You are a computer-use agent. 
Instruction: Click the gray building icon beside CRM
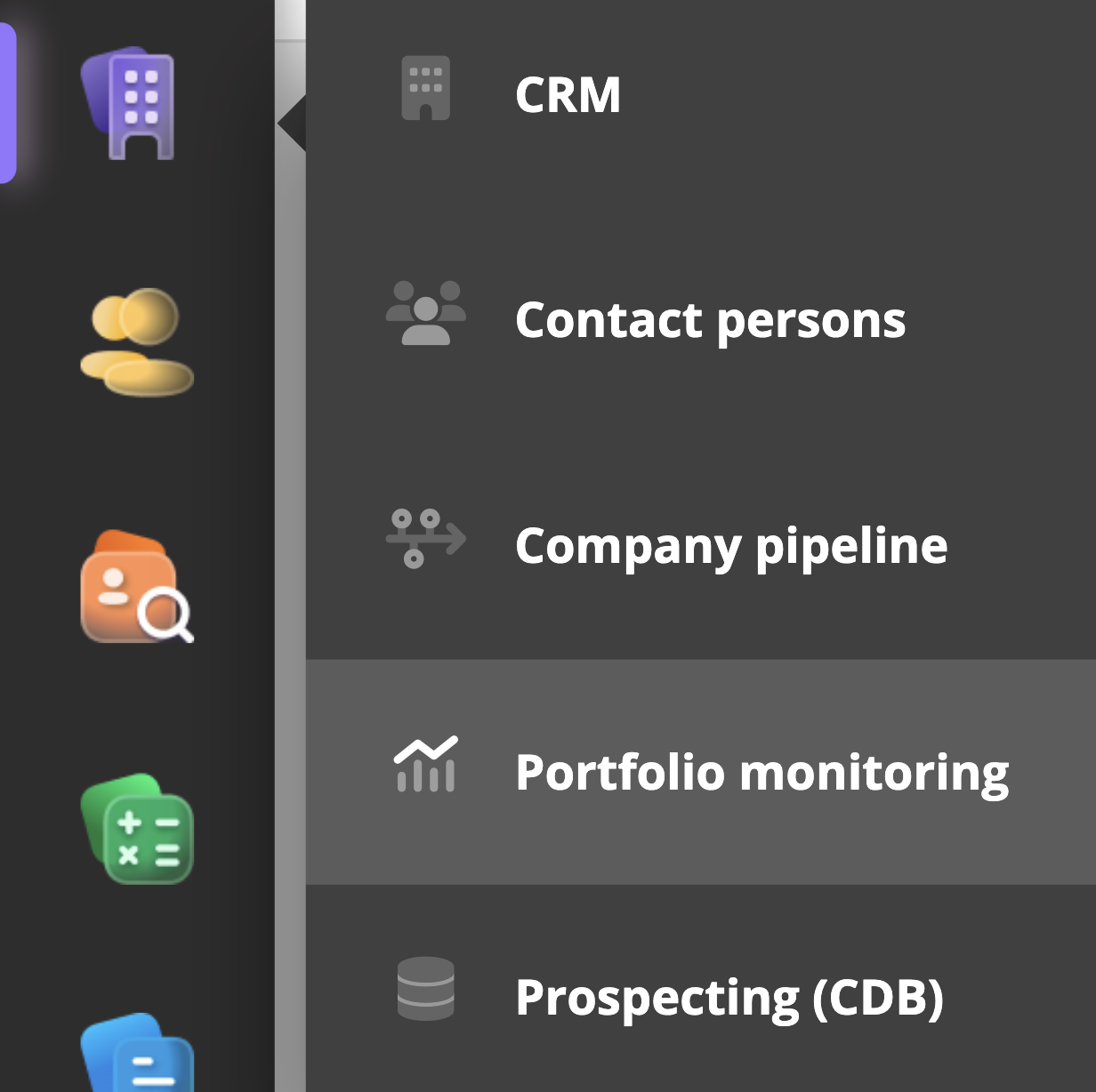coord(425,88)
